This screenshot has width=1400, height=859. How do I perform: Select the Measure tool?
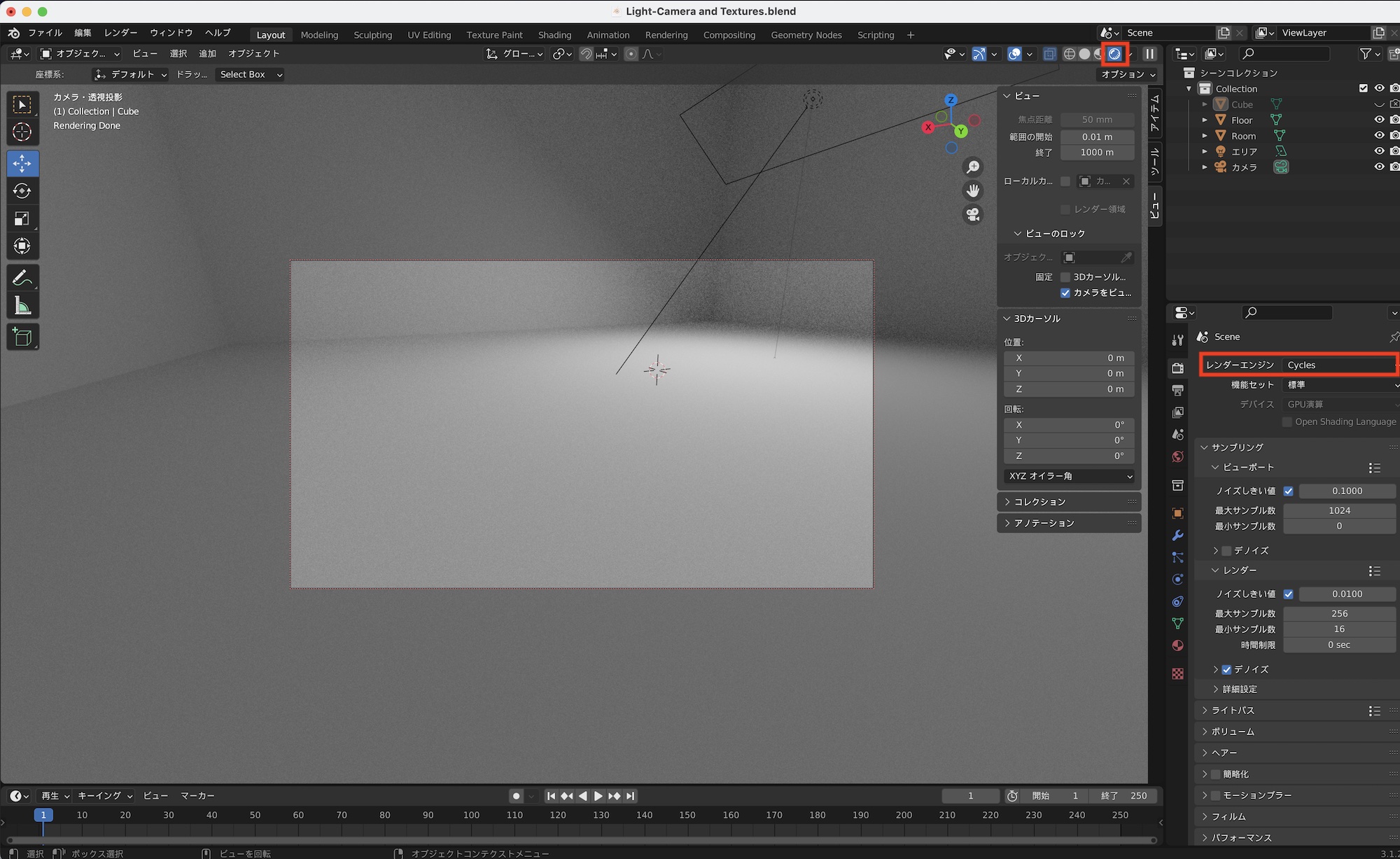pyautogui.click(x=22, y=306)
